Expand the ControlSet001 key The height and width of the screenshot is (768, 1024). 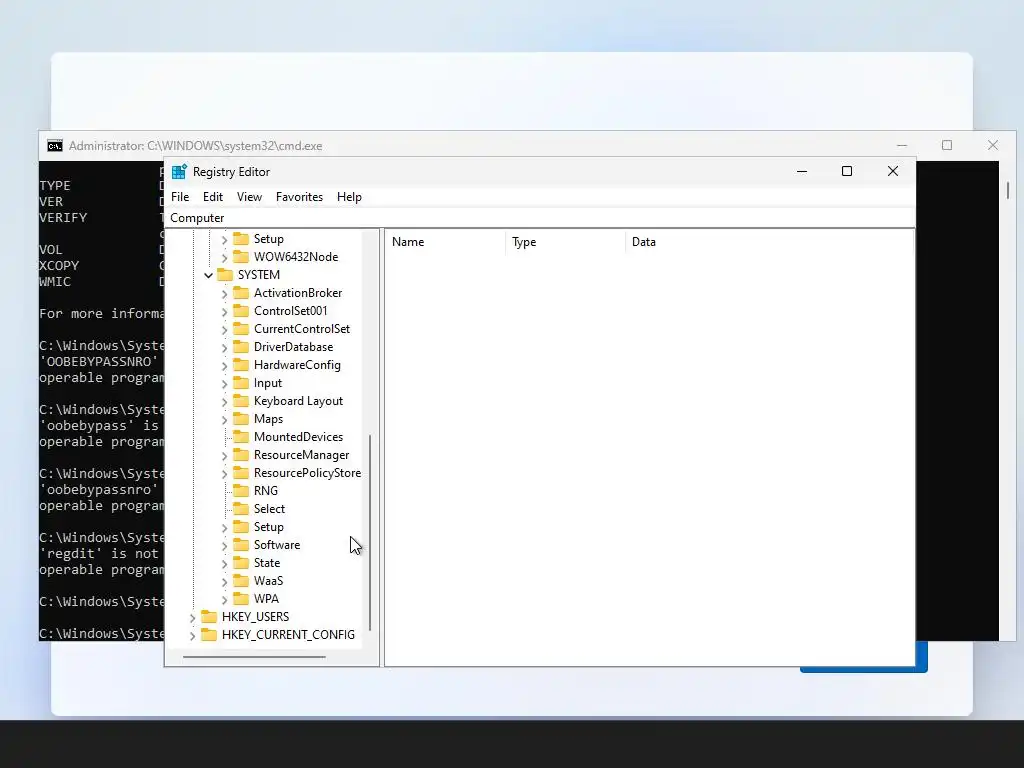coord(224,312)
